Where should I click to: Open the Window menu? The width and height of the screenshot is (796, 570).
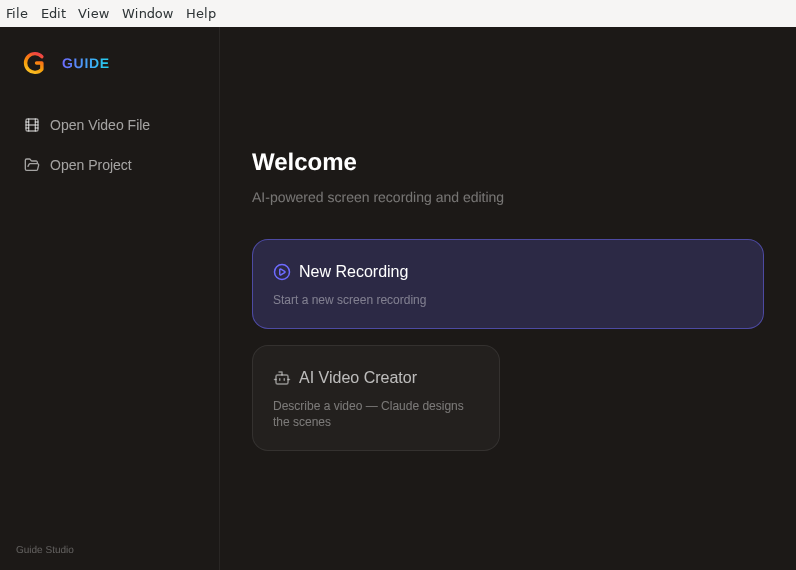147,13
